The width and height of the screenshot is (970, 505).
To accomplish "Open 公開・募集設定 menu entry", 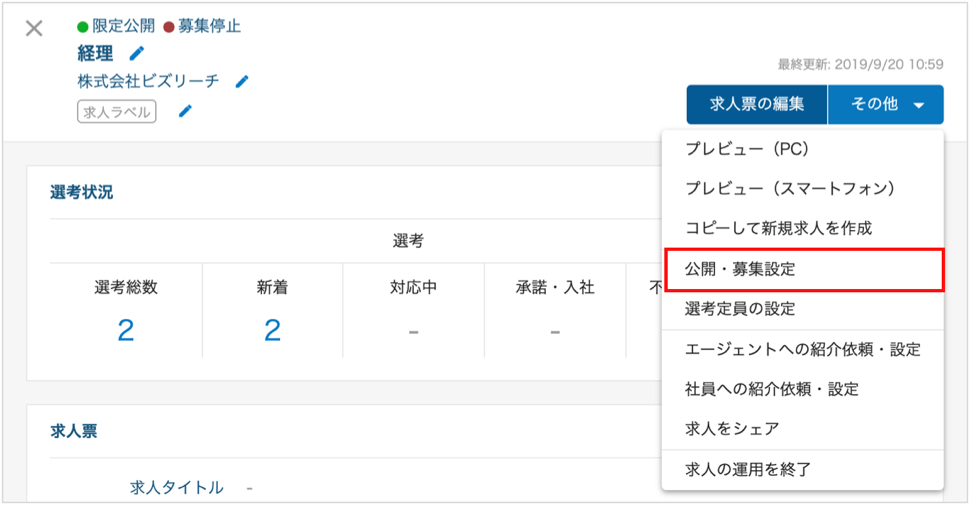I will click(804, 269).
